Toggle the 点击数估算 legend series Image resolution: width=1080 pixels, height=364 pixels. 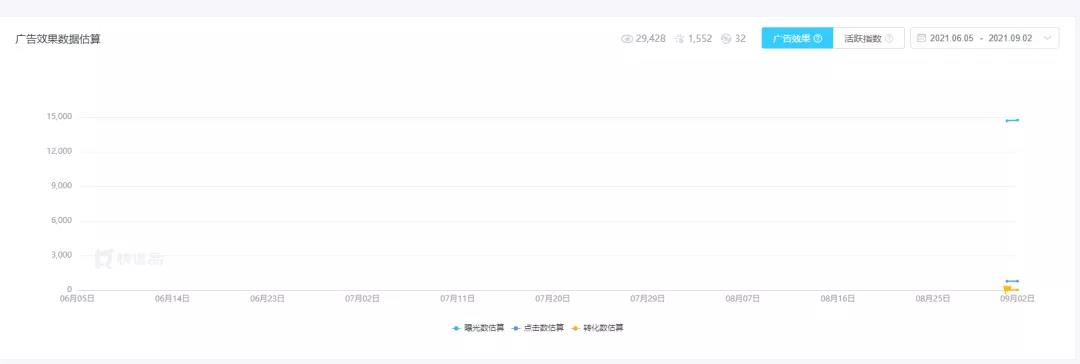click(x=538, y=328)
